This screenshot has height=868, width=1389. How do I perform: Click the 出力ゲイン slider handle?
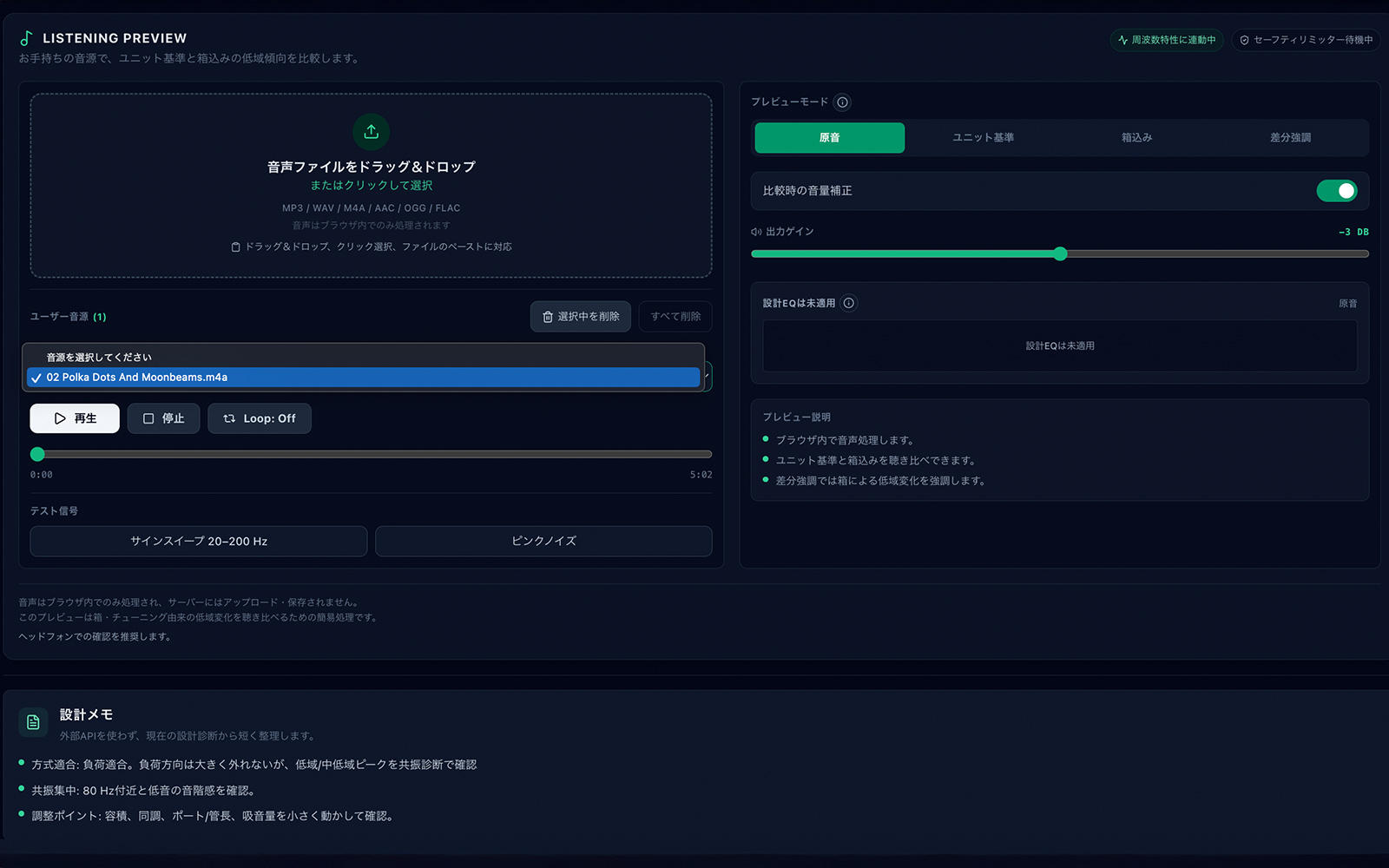coord(1060,254)
